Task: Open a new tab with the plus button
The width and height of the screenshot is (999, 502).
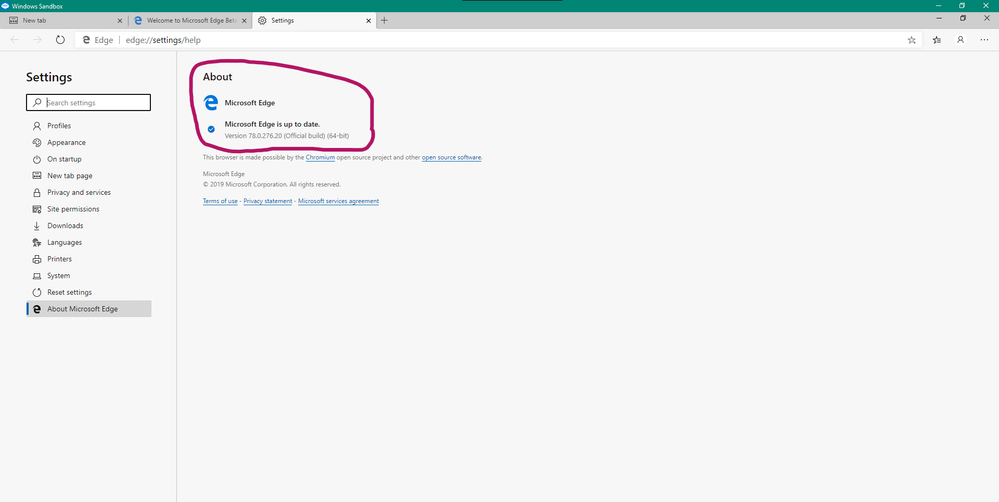Action: pyautogui.click(x=384, y=20)
